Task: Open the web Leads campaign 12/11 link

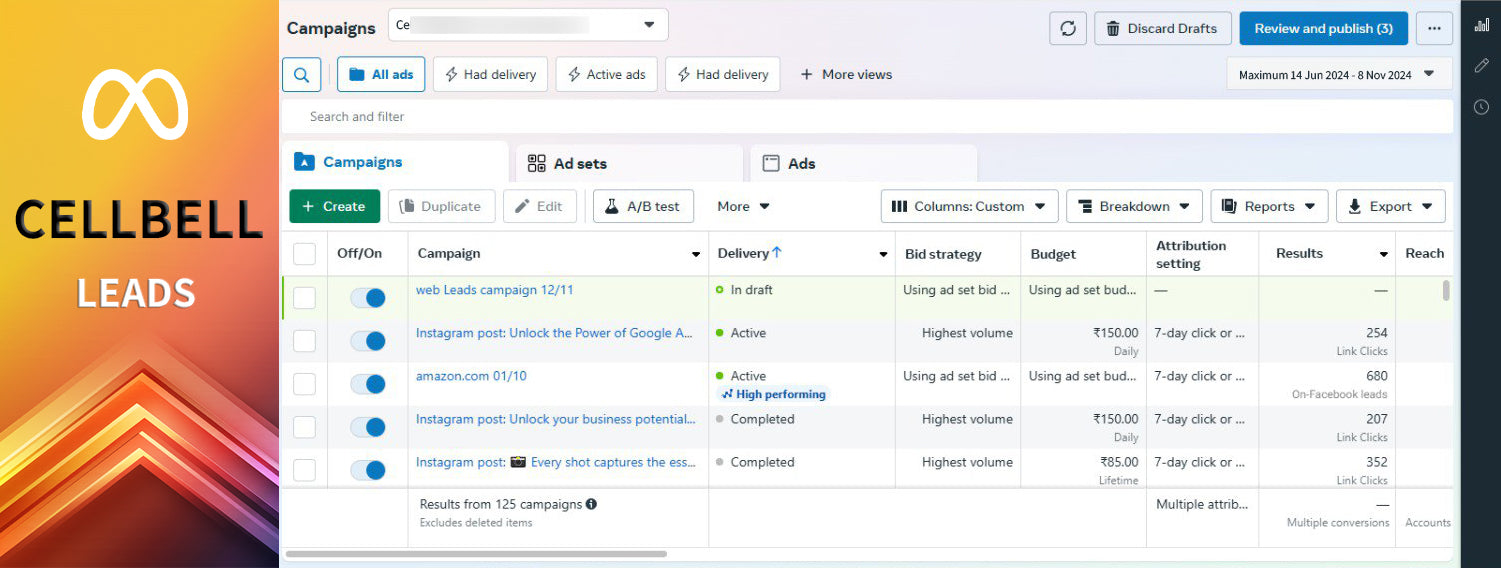Action: pos(494,290)
